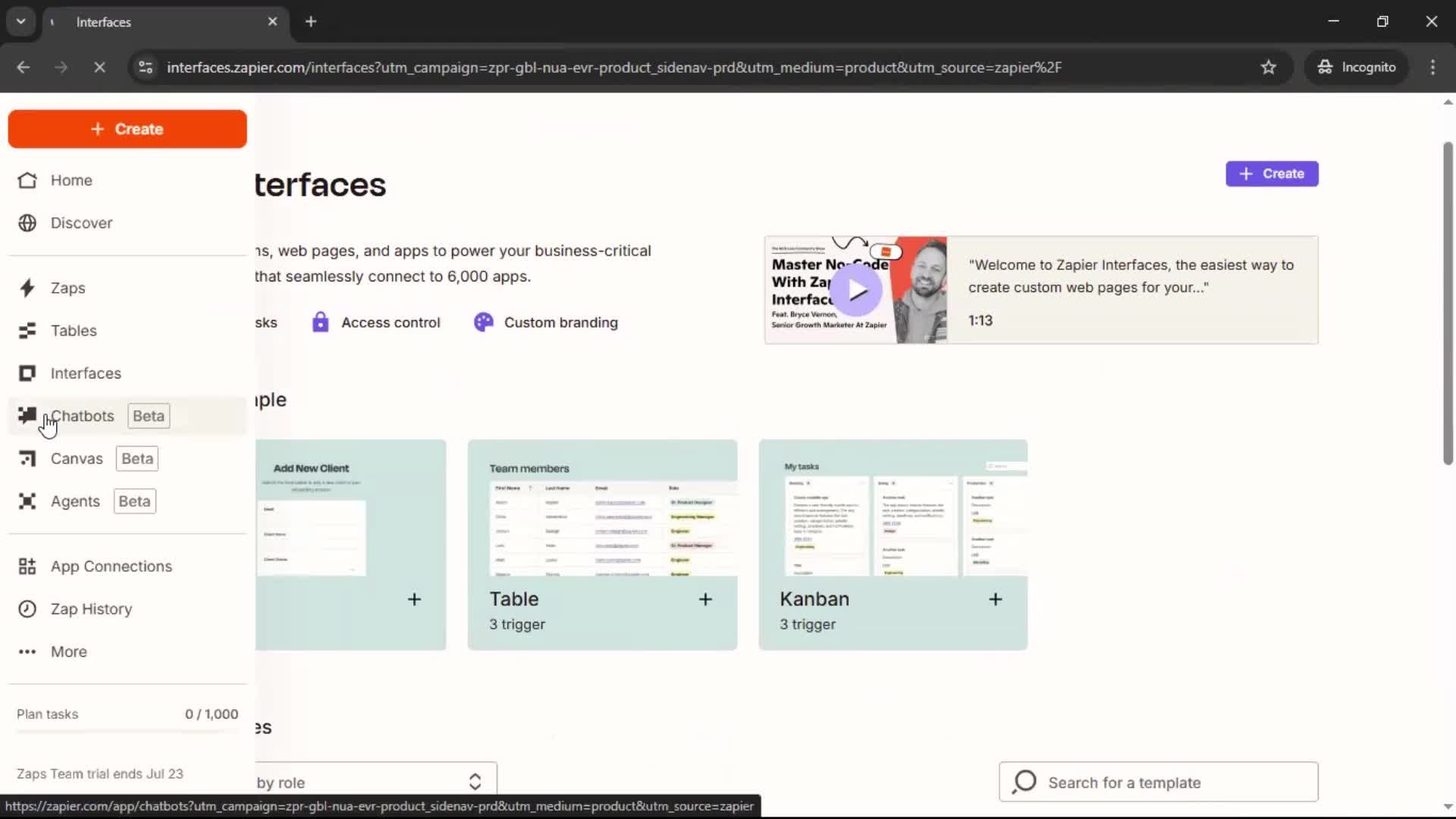Add the Add New Client template via its plus icon

pos(414,599)
